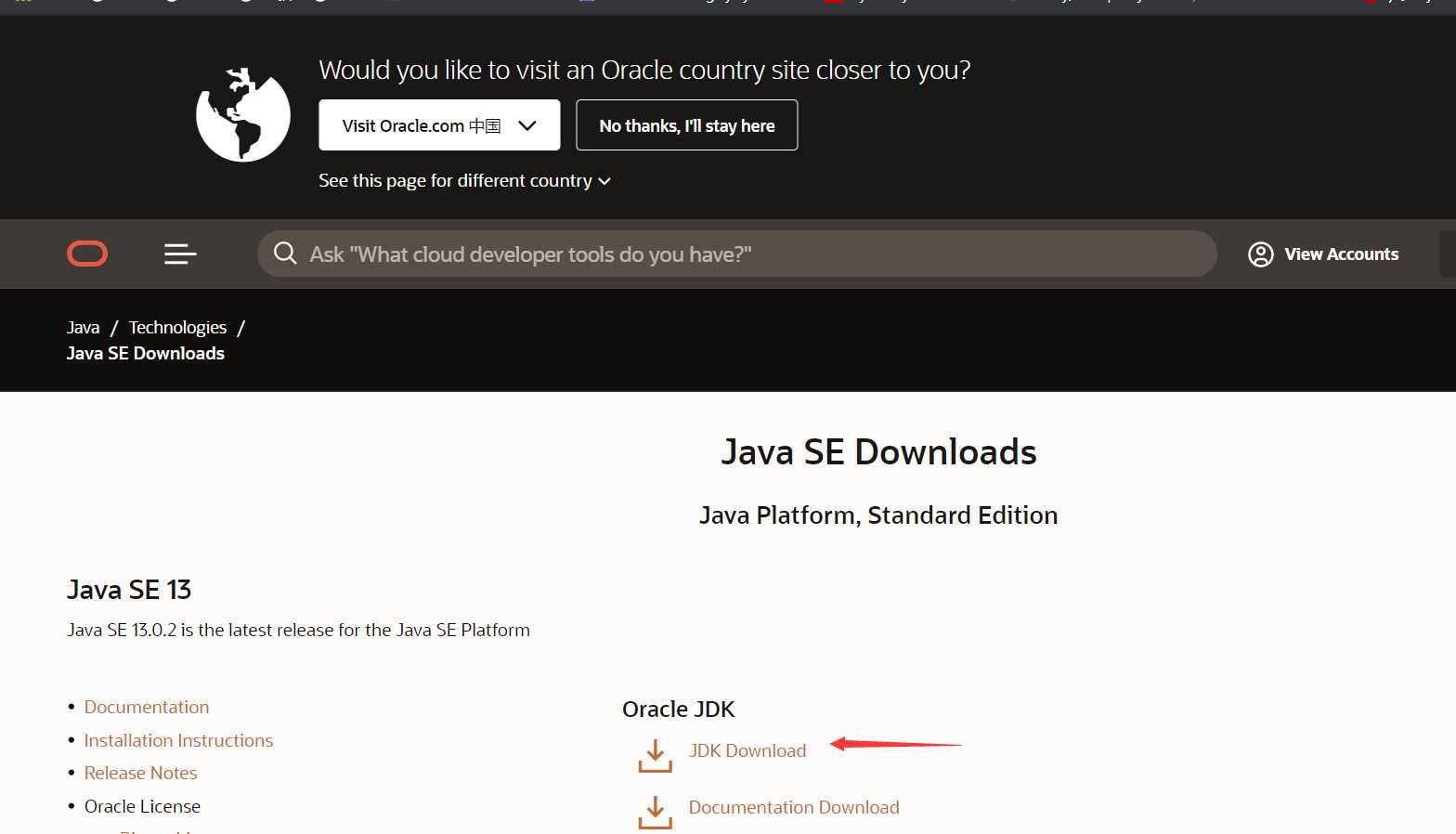Click the Oracle logo icon
This screenshot has height=834, width=1456.
pyautogui.click(x=87, y=254)
